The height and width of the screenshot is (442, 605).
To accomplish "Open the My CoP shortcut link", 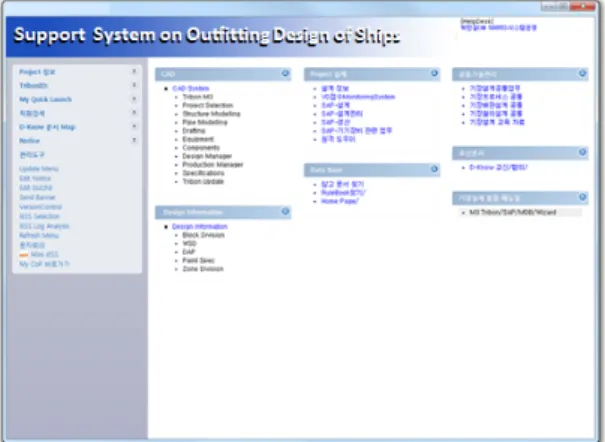I will pyautogui.click(x=44, y=264).
